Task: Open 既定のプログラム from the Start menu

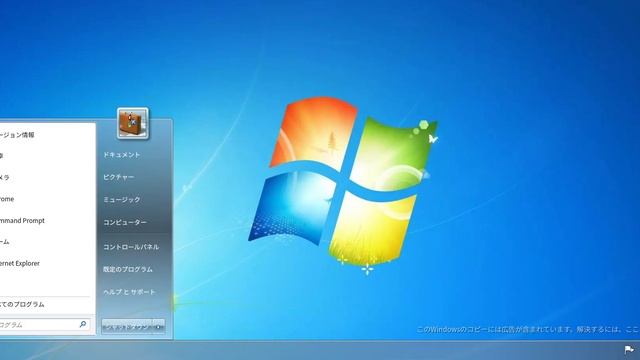Action: (x=128, y=269)
